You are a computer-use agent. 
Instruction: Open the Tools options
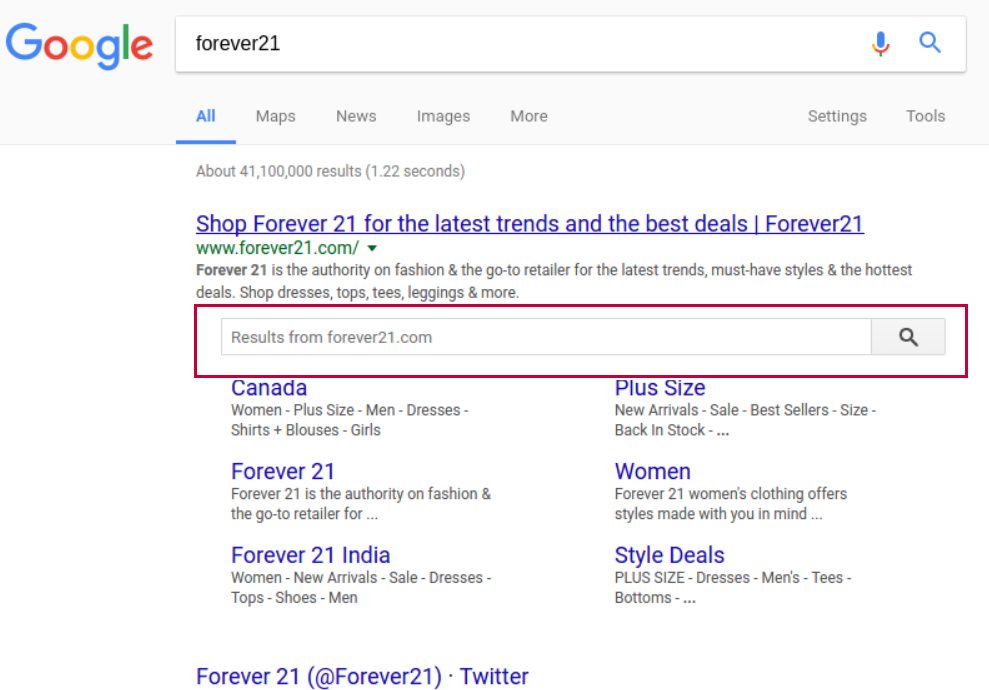point(925,116)
